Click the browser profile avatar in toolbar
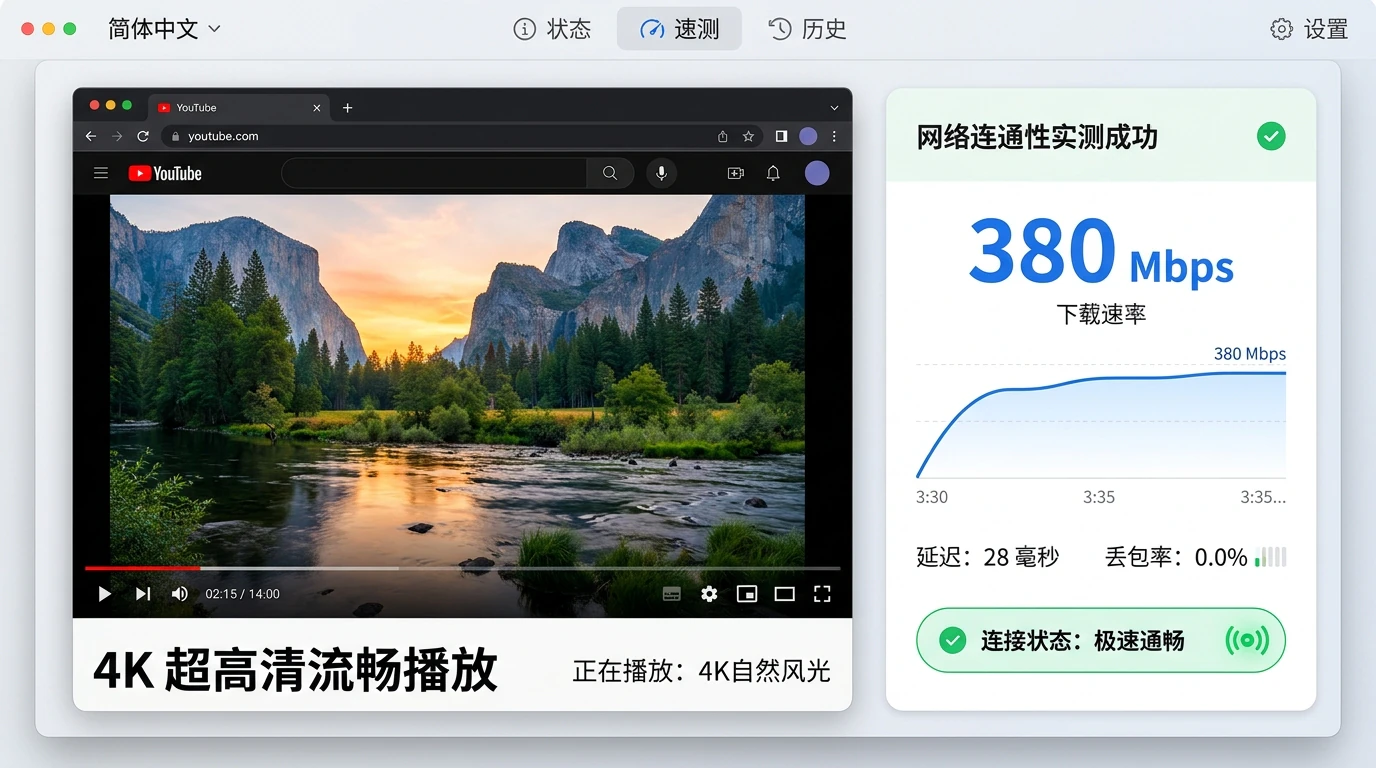1376x768 pixels. pos(808,136)
